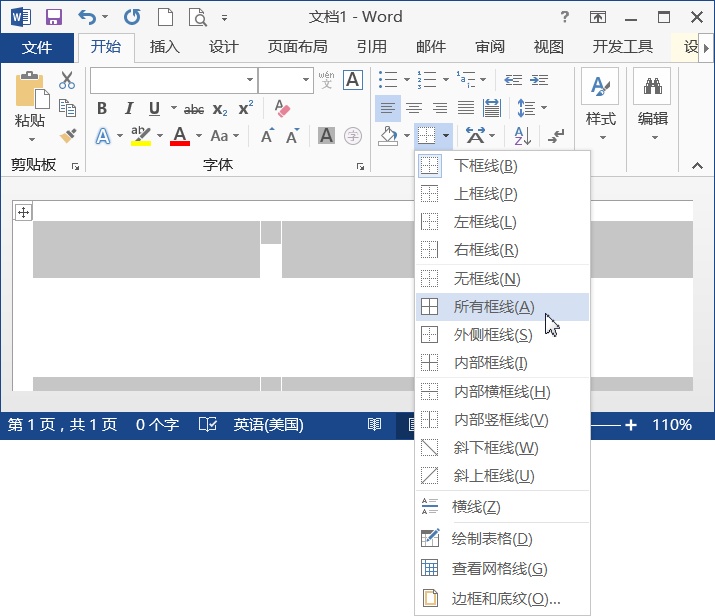Screen dimensions: 715x616
Task: Click the Copy icon under scissors
Action: [67, 108]
